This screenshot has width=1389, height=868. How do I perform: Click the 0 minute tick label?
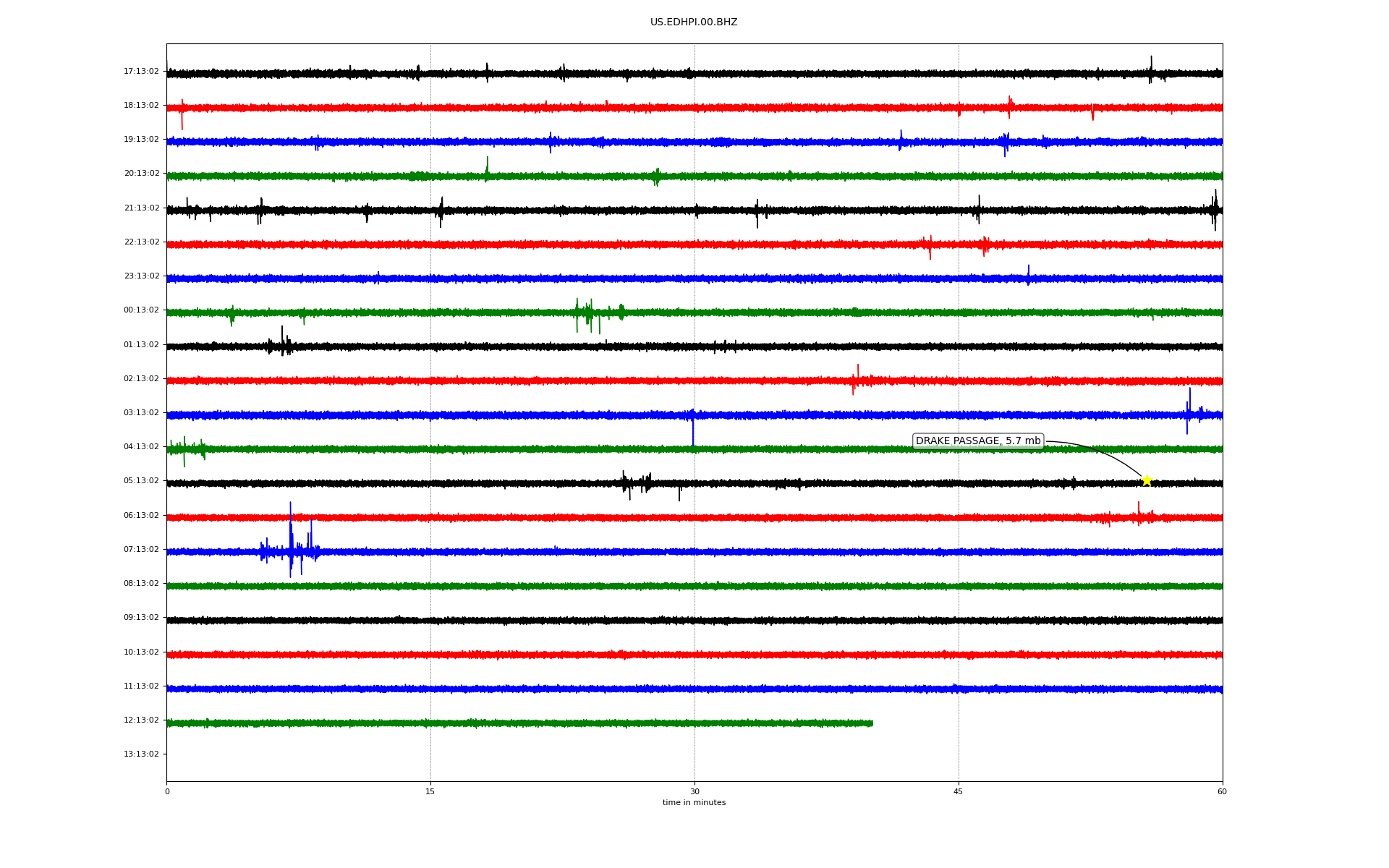167,792
